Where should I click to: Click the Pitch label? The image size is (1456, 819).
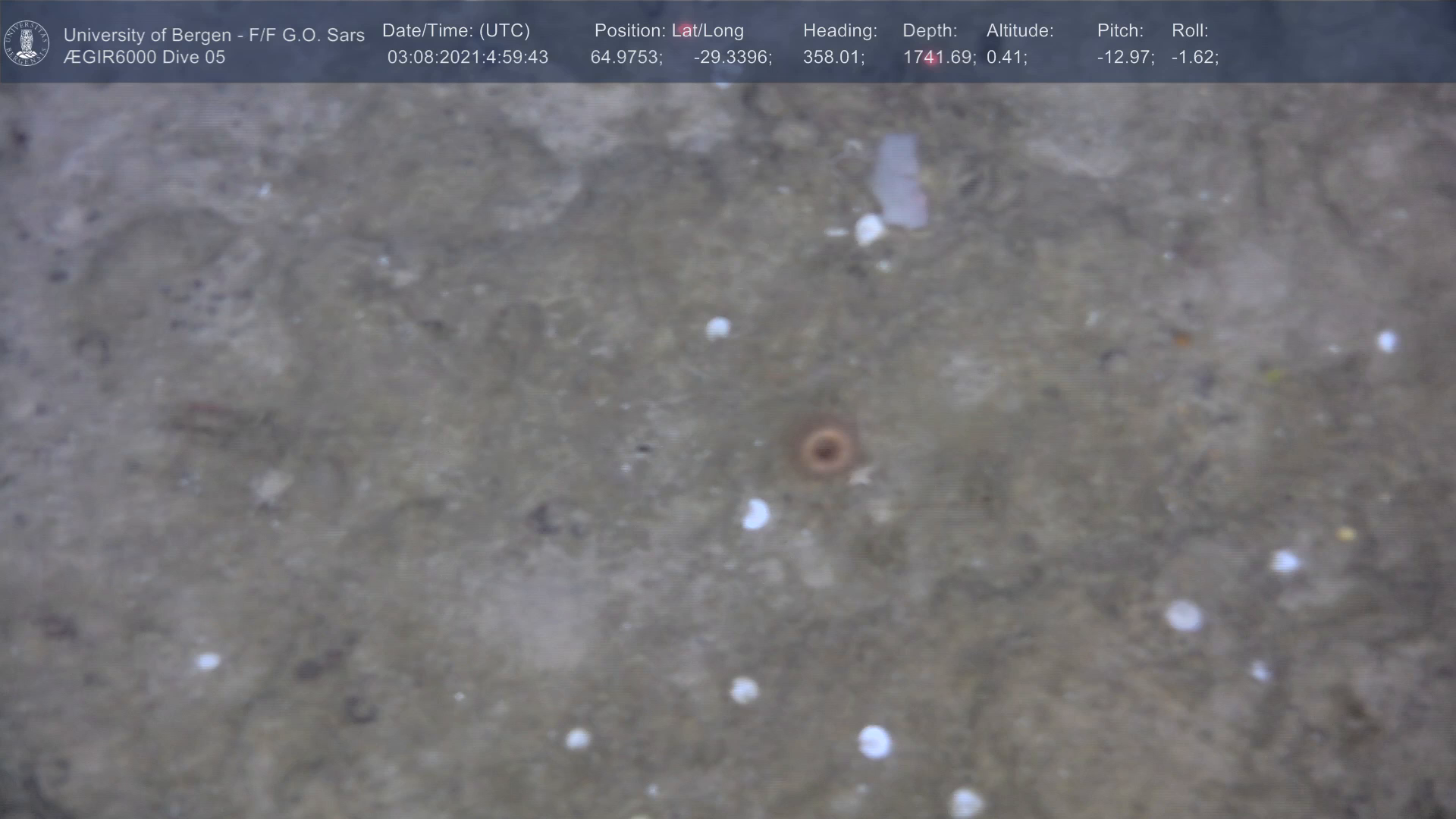point(1119,31)
